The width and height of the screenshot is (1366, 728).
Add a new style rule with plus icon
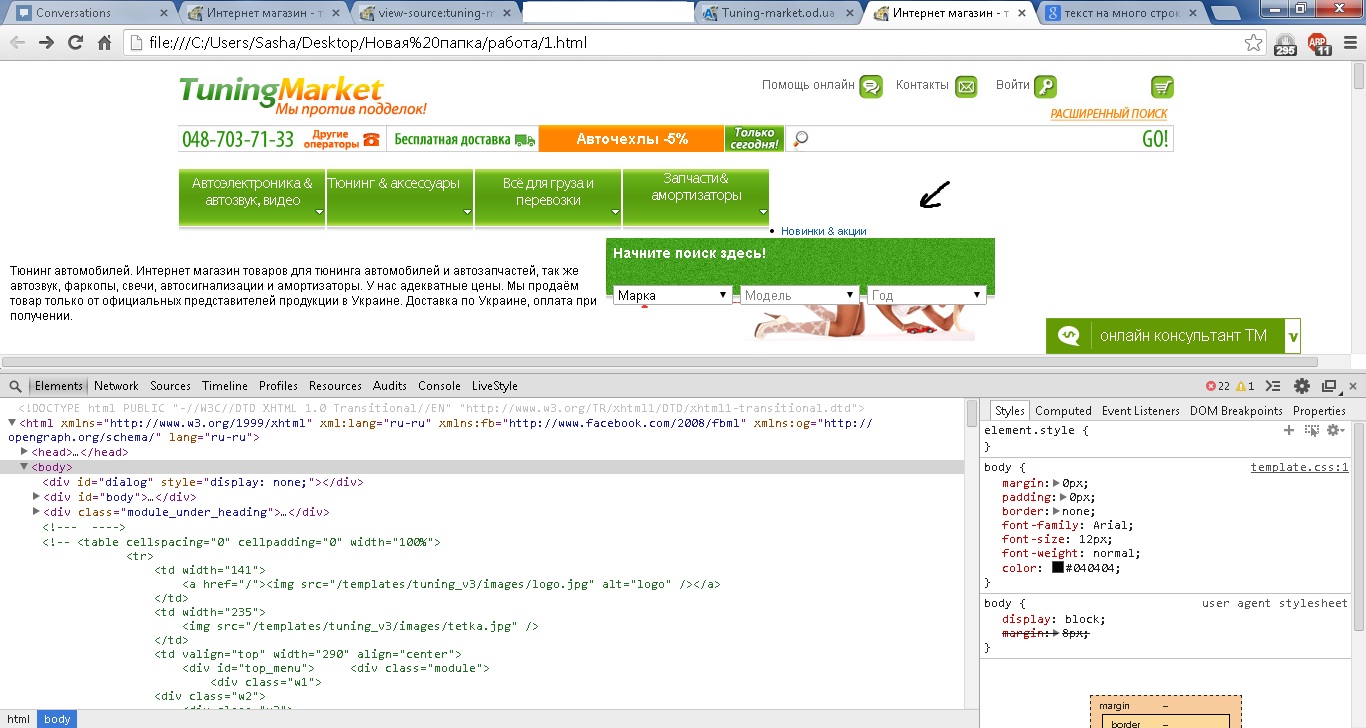point(1290,430)
